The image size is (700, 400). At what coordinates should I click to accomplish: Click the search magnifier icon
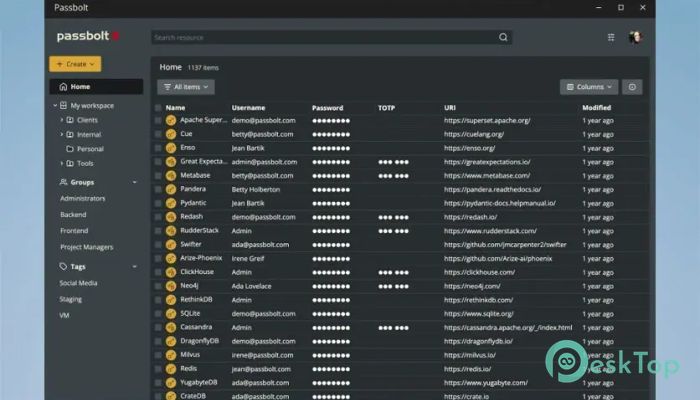point(503,38)
